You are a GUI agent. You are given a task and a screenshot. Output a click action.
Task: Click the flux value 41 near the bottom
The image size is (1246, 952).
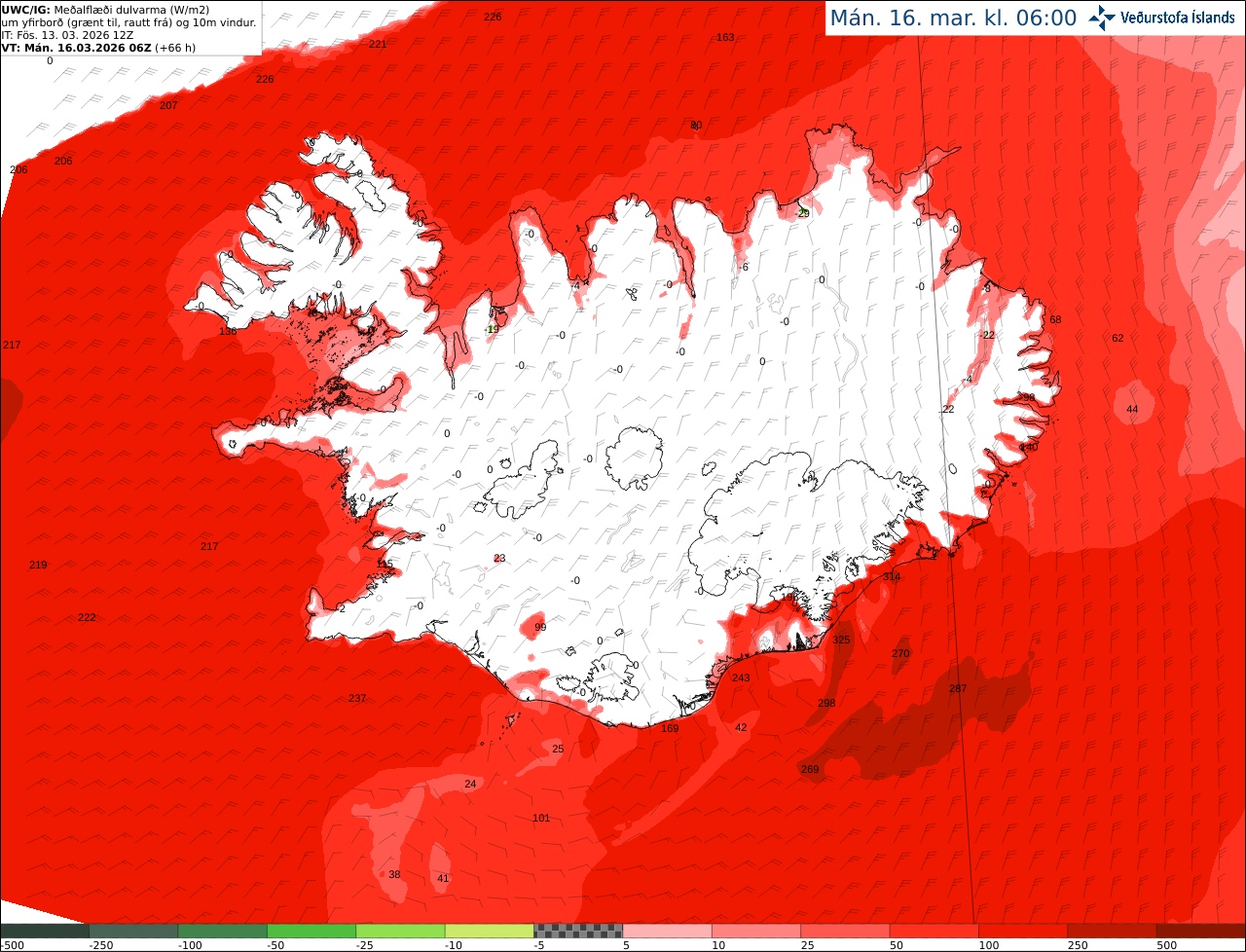click(x=443, y=878)
